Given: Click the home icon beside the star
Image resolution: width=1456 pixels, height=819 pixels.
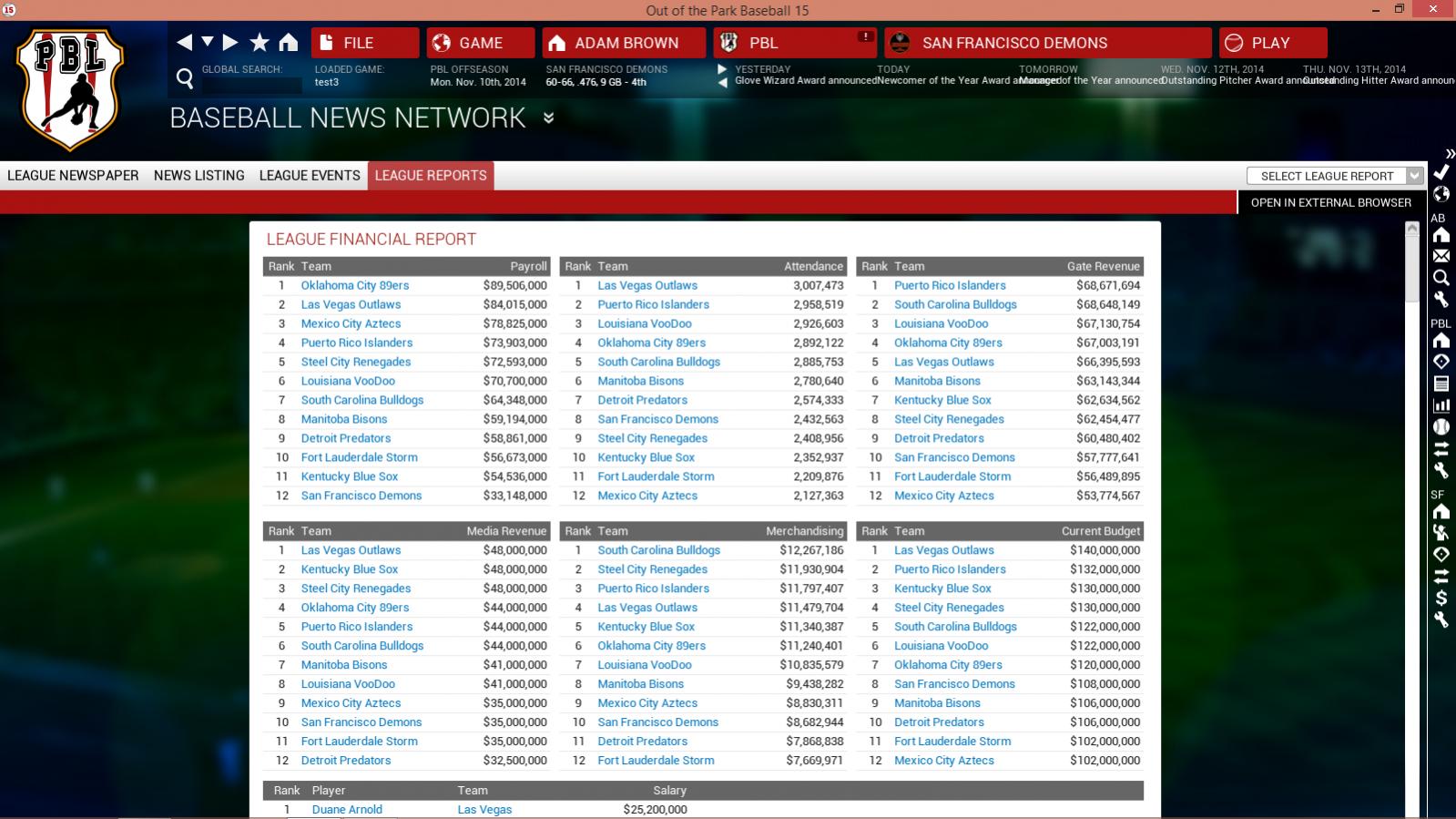Looking at the screenshot, I should click(x=289, y=42).
